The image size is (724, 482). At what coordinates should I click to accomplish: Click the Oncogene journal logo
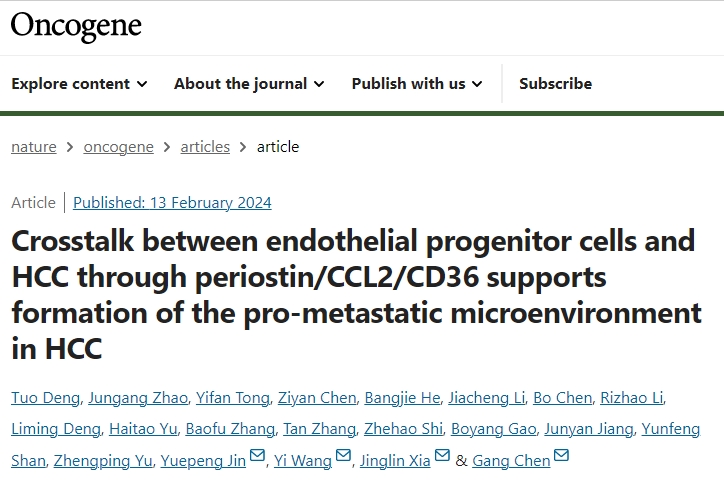pyautogui.click(x=76, y=26)
